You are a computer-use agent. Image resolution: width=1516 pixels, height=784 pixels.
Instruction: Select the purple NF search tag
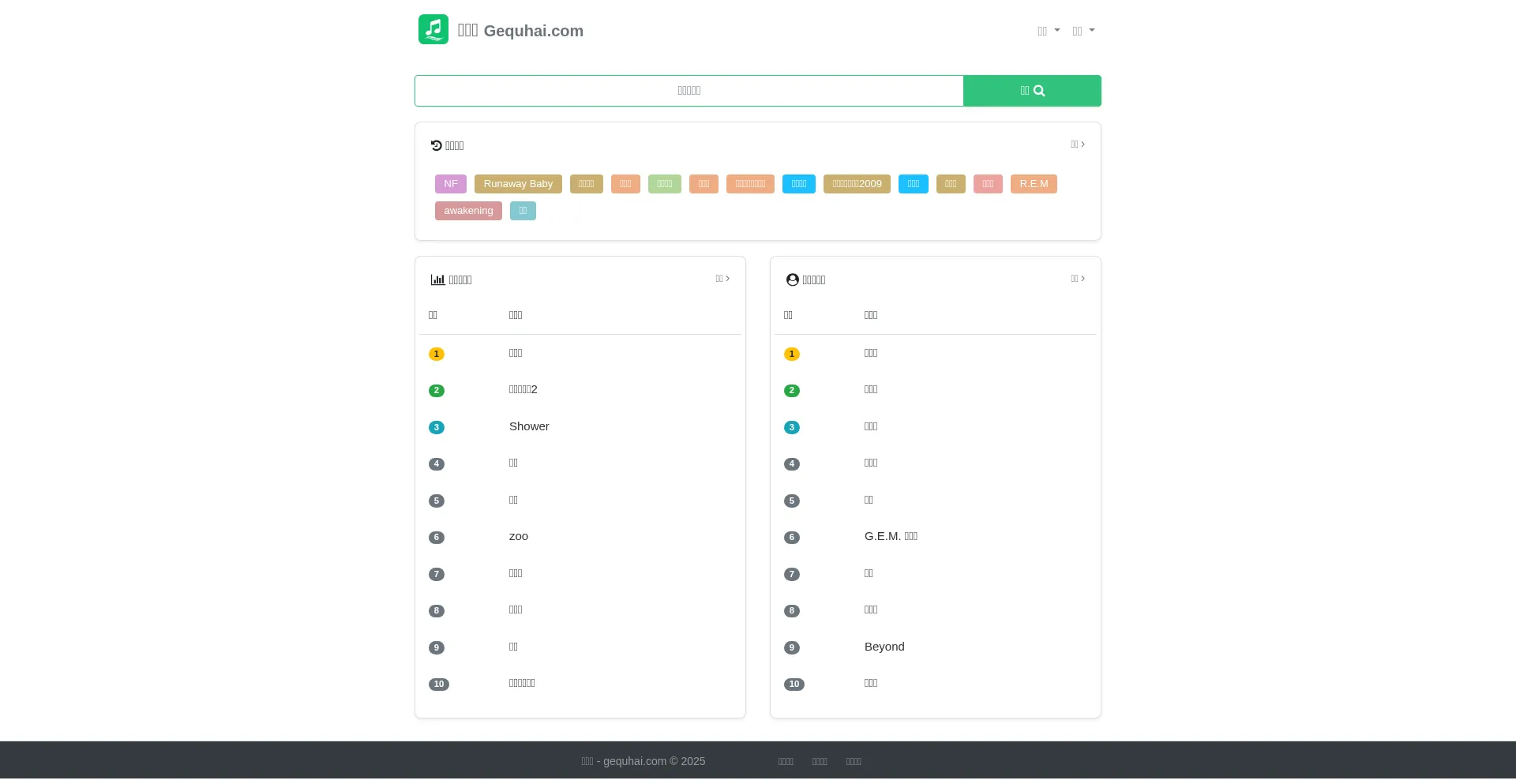tap(450, 184)
